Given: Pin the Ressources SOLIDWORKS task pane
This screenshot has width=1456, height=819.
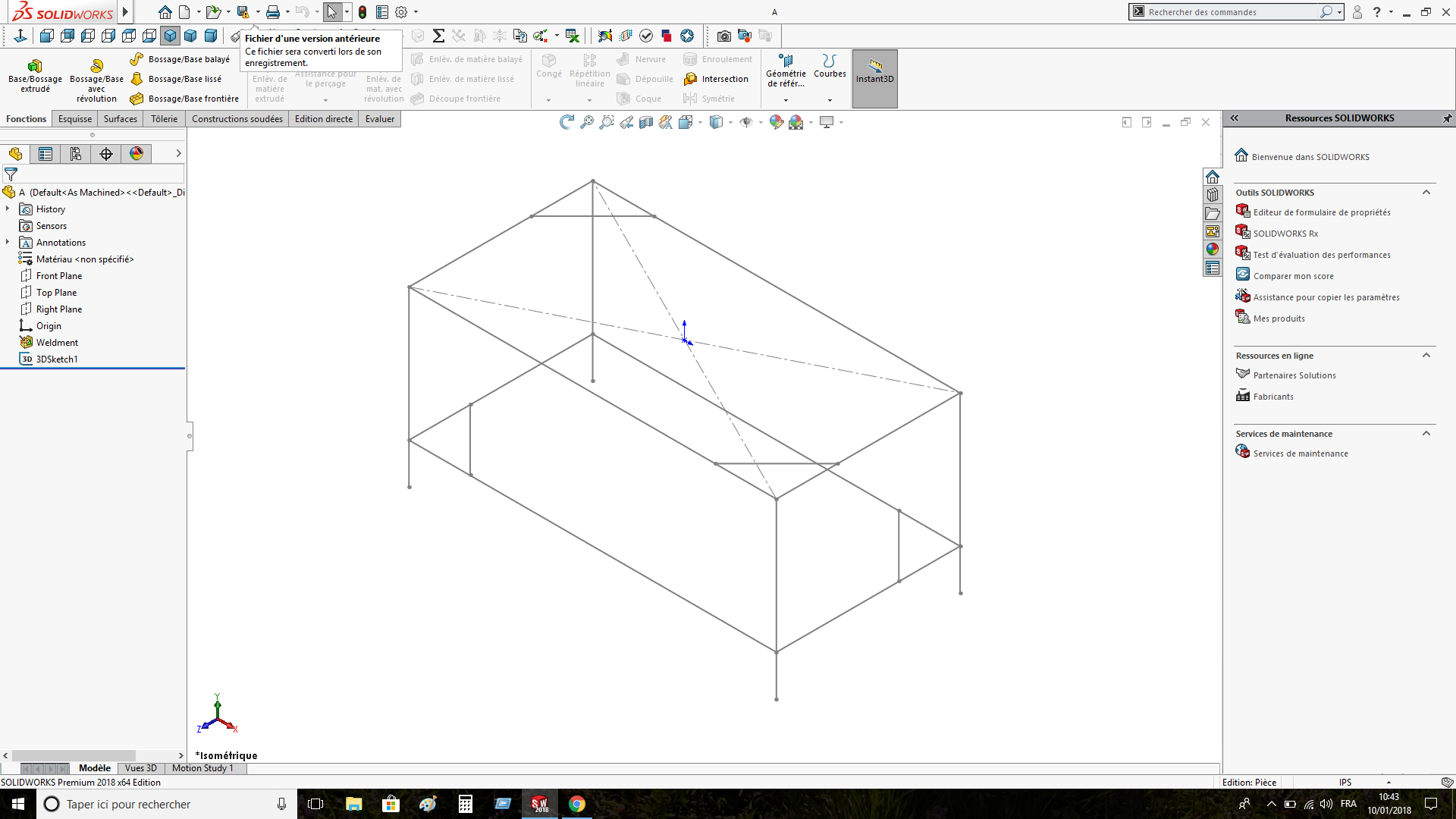Looking at the screenshot, I should click(1446, 118).
